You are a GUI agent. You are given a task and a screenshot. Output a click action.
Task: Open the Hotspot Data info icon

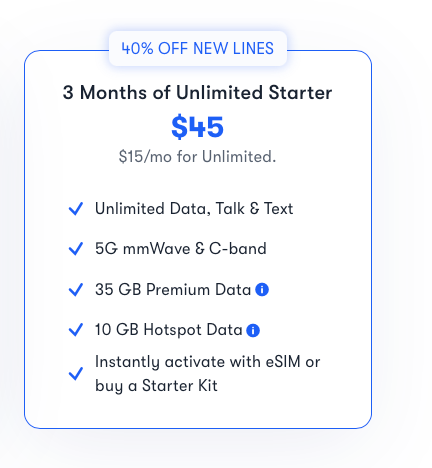[x=253, y=330]
